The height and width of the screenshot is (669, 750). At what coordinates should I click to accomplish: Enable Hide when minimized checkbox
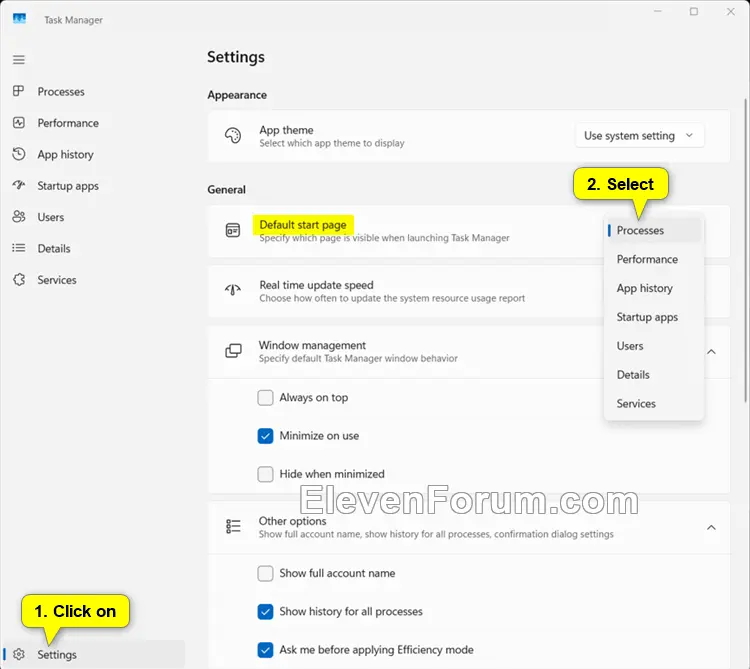point(265,474)
